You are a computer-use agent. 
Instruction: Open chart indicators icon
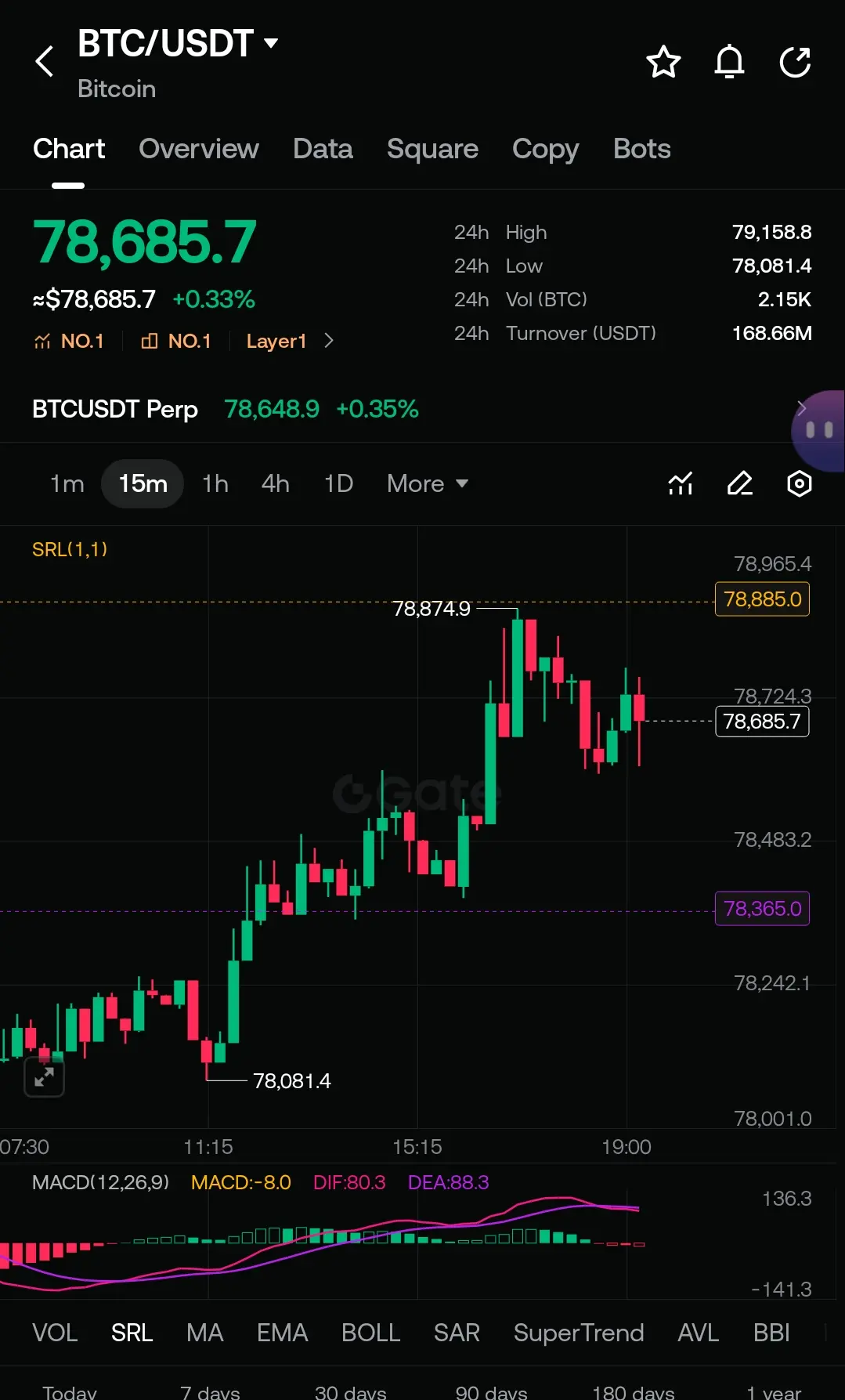681,483
